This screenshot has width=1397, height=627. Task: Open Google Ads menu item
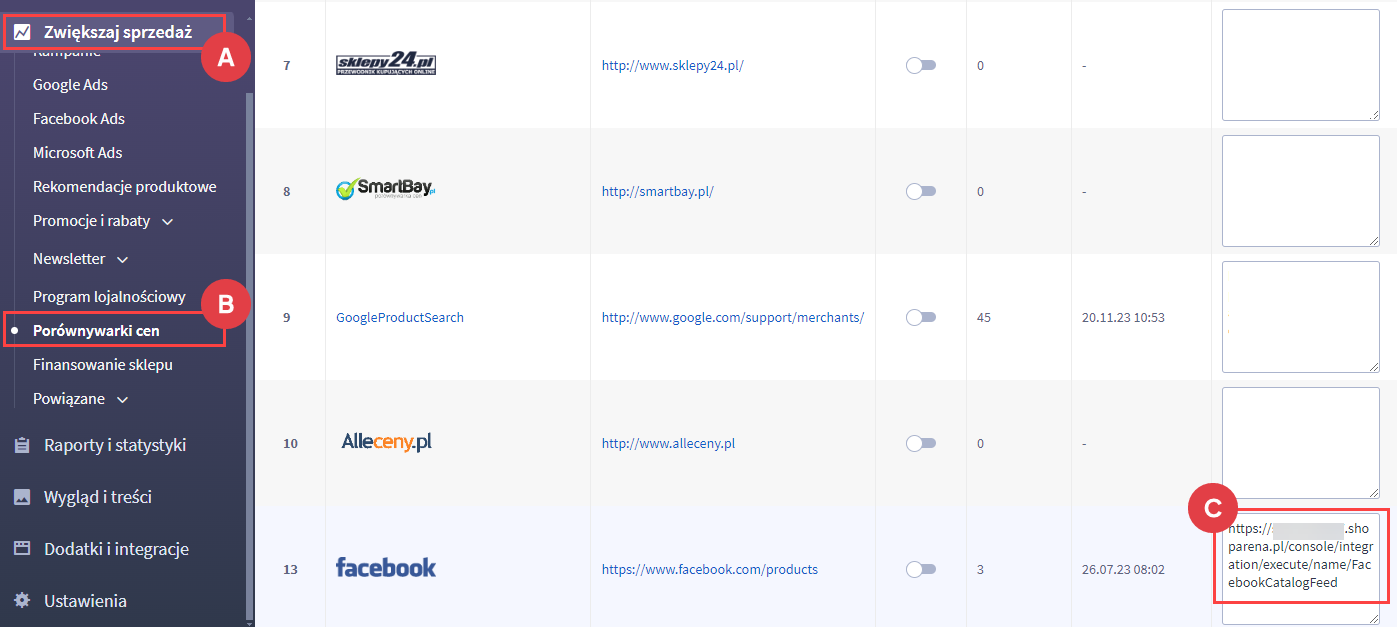click(70, 85)
